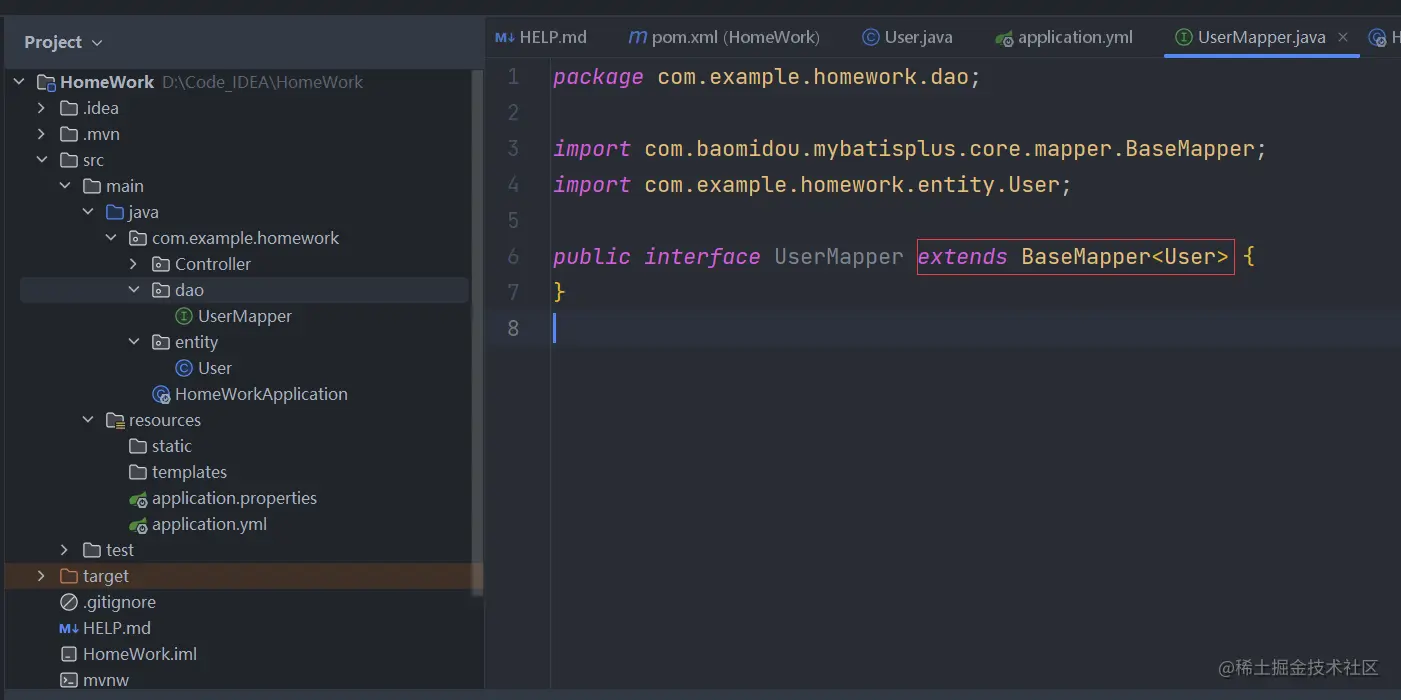
Task: Click the UserMapper interface icon in tree
Action: (x=184, y=316)
